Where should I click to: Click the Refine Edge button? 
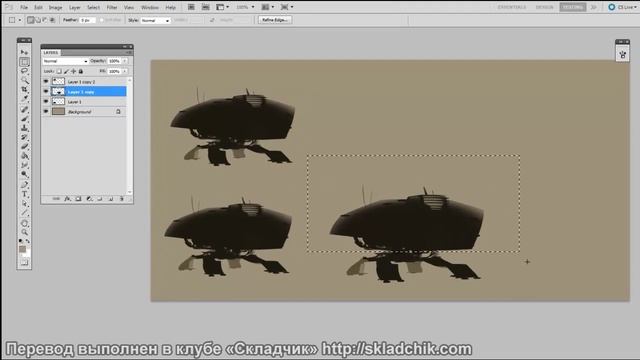275,20
